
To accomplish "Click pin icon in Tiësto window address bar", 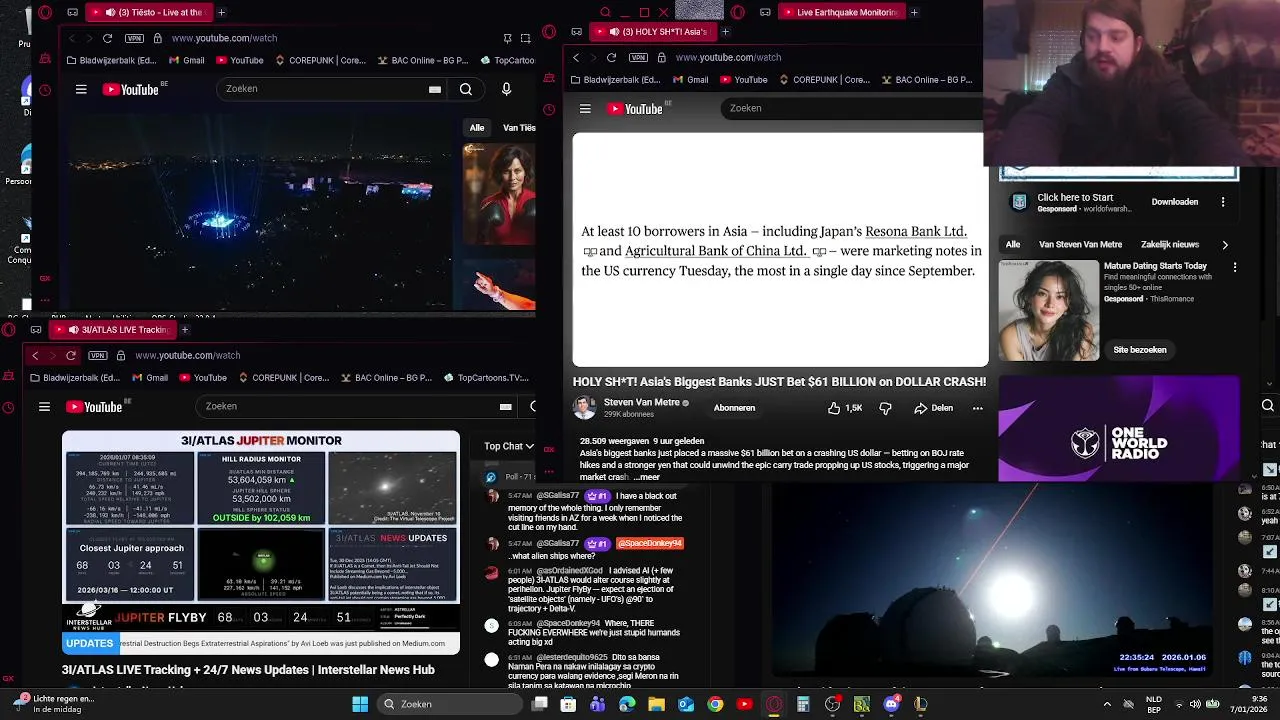I will pos(508,38).
